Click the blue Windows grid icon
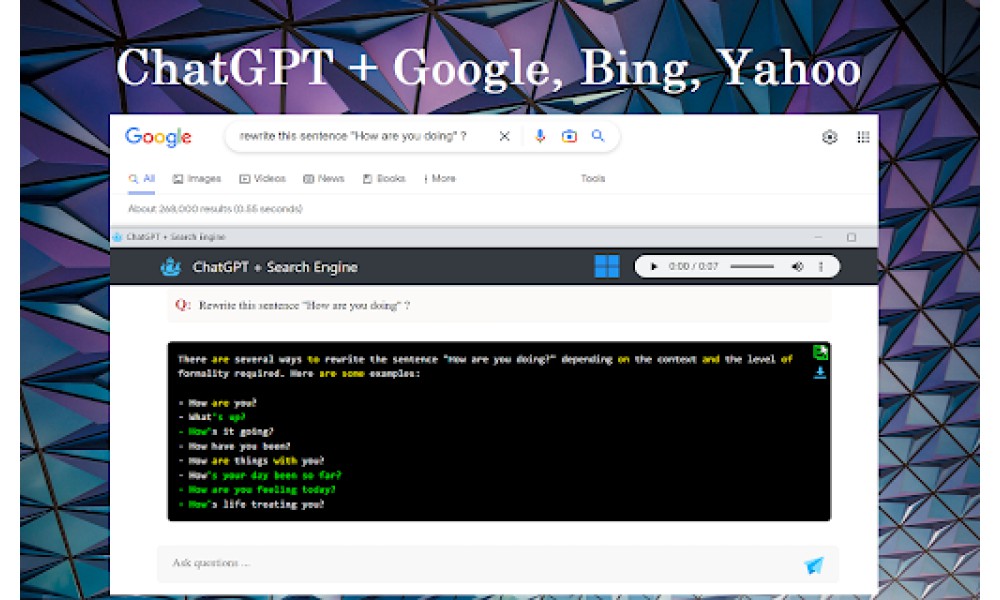Screen dimensions: 1000x600 607,267
